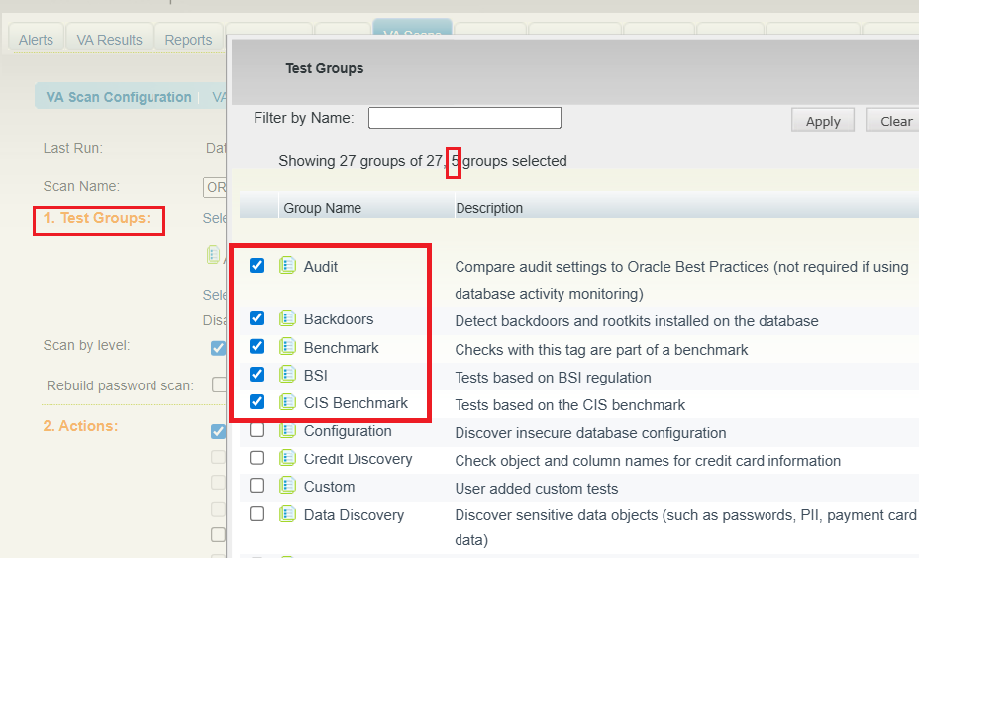Check the Custom test group

coord(257,486)
